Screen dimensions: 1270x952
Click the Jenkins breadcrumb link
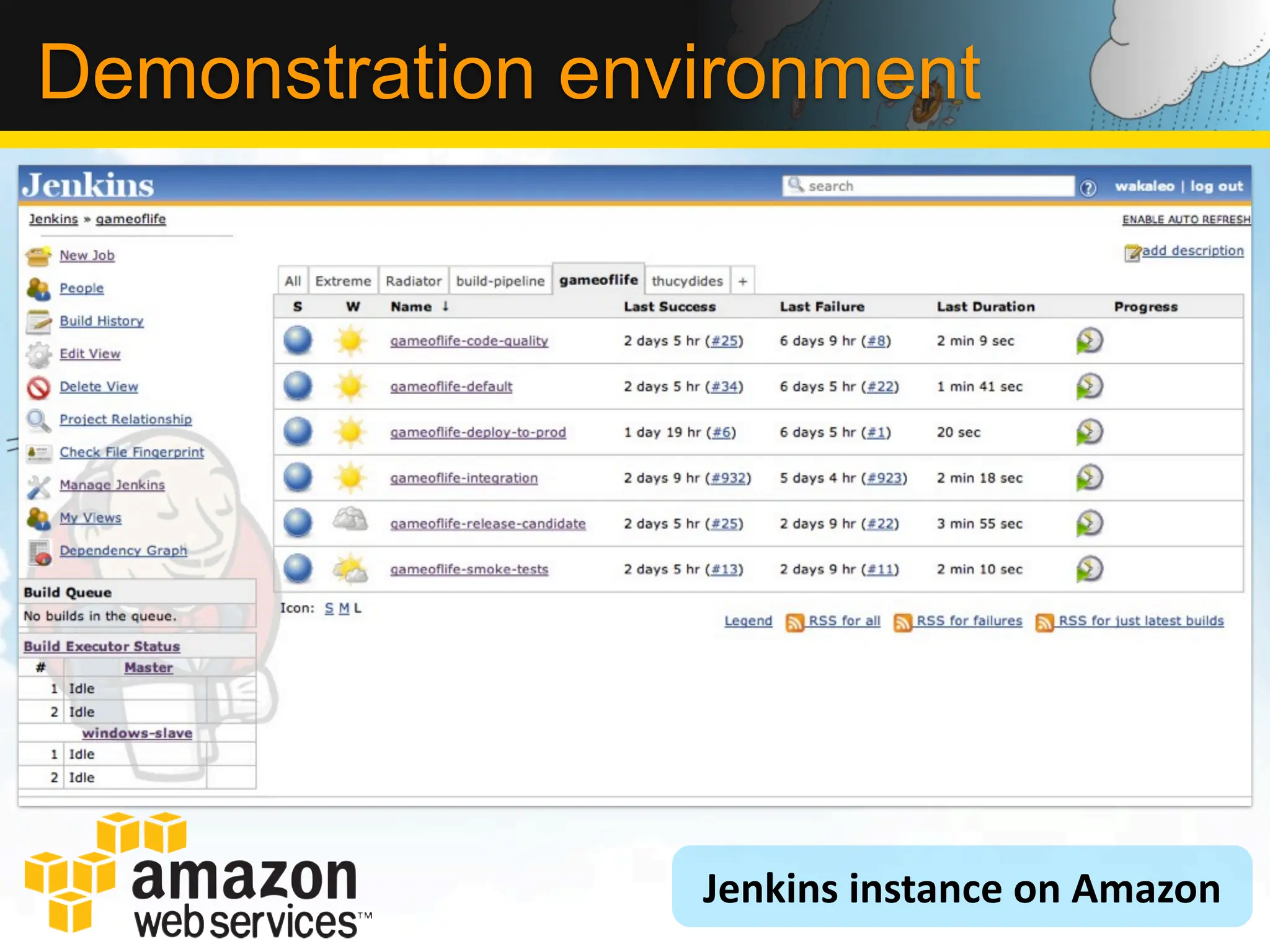pyautogui.click(x=53, y=219)
